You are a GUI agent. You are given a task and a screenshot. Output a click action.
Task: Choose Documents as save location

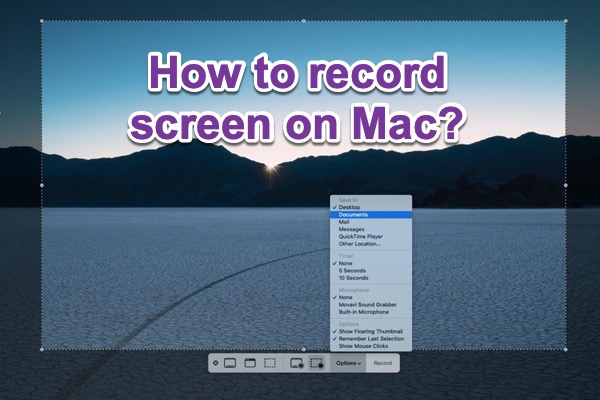(x=355, y=214)
